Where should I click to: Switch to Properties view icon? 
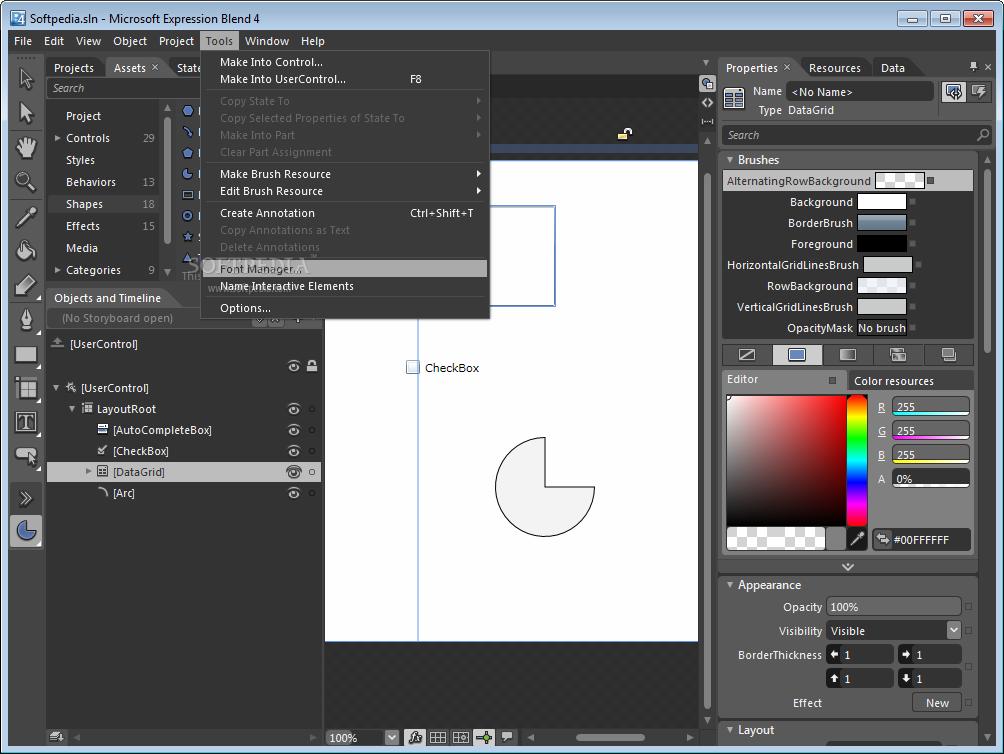(x=953, y=92)
